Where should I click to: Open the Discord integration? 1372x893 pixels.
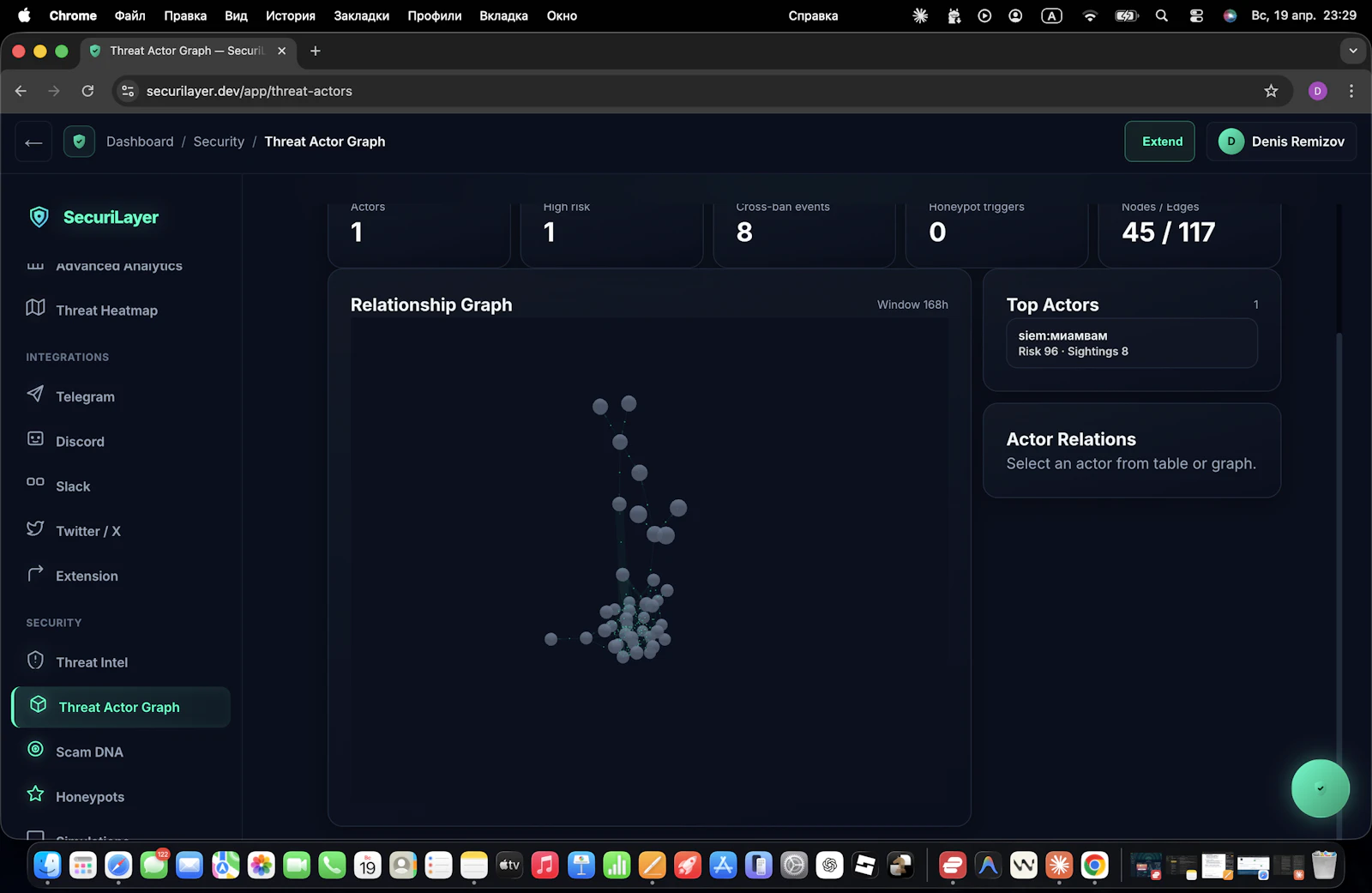[x=79, y=441]
